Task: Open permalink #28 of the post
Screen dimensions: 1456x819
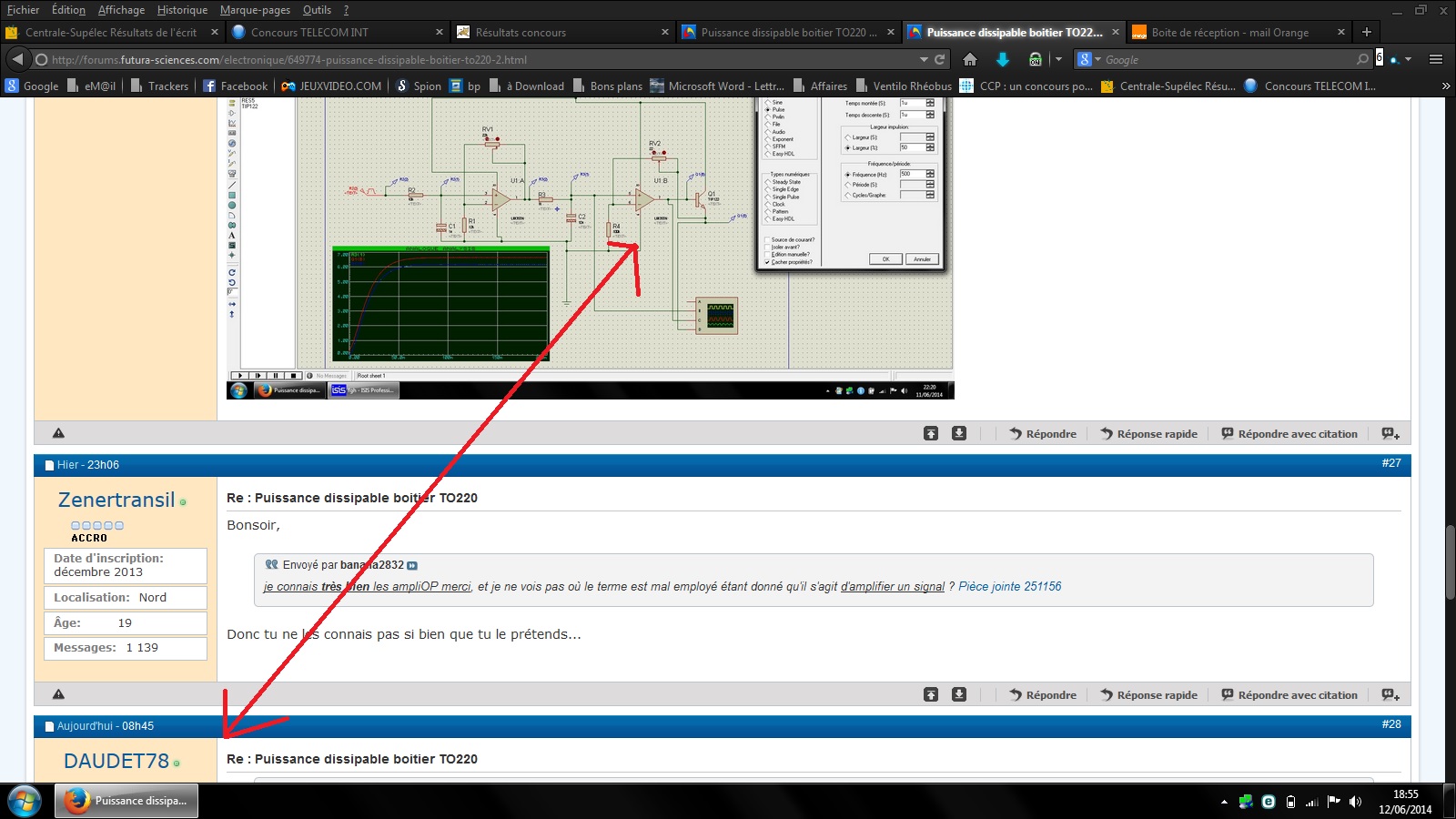Action: 1391,724
